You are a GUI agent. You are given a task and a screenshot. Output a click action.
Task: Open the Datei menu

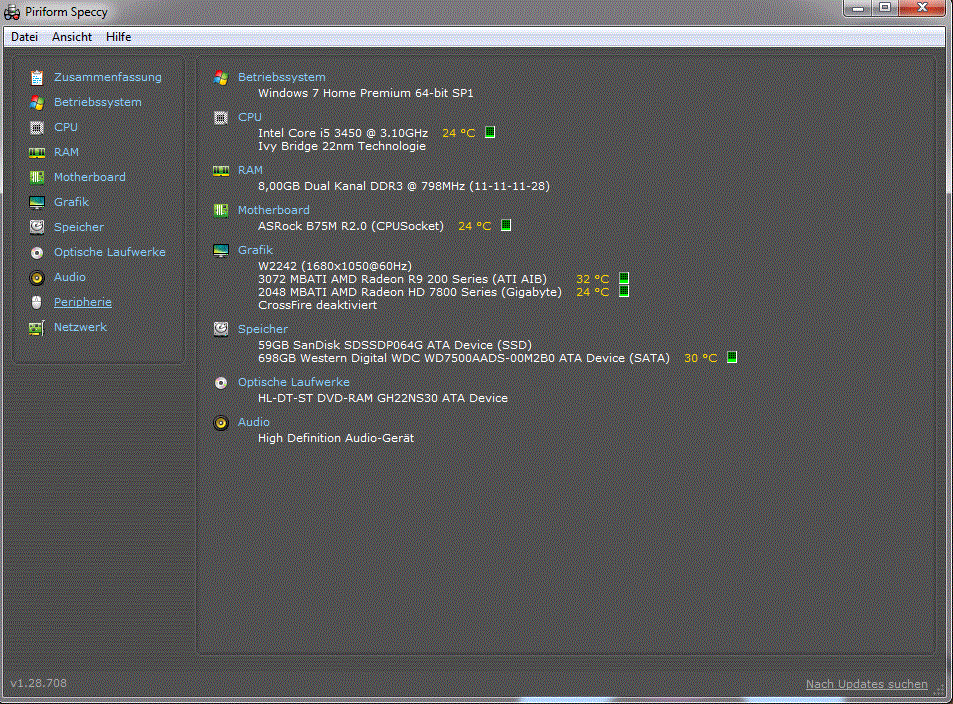24,37
